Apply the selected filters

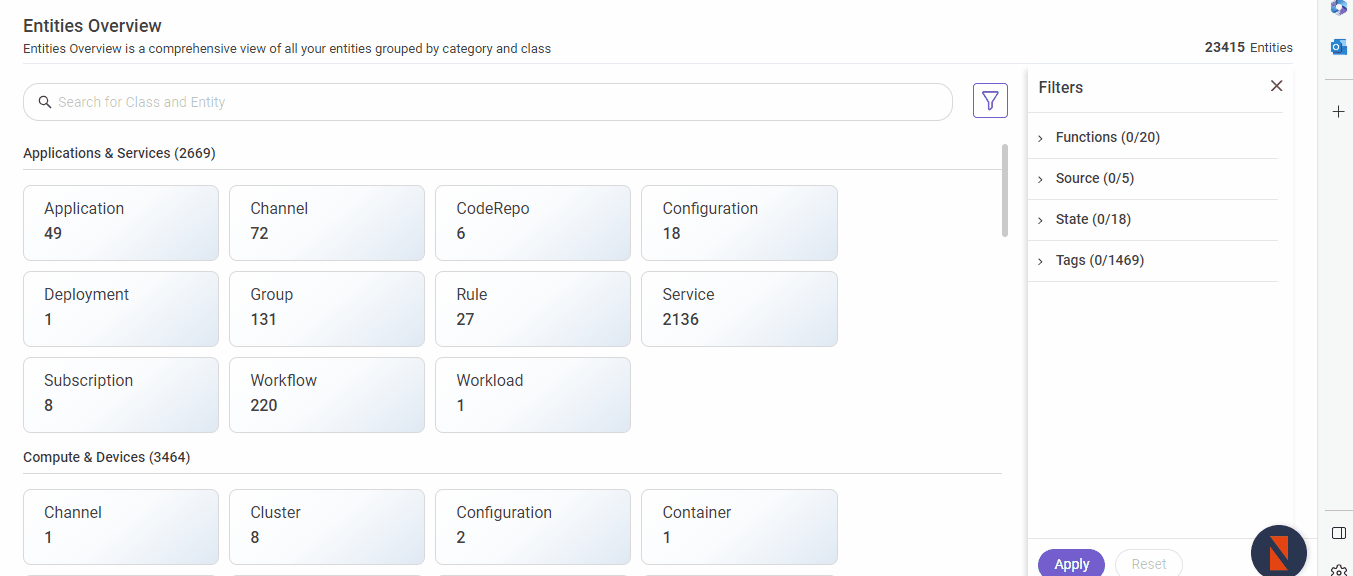(x=1071, y=564)
